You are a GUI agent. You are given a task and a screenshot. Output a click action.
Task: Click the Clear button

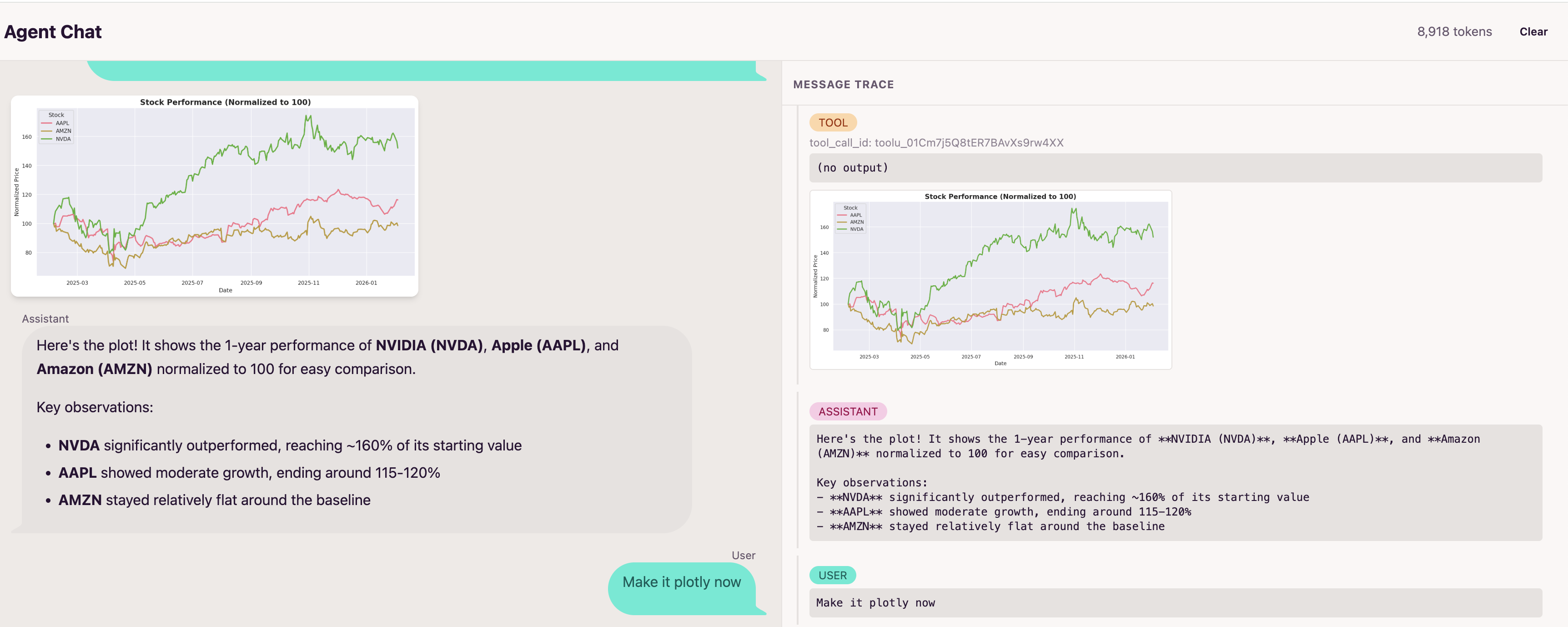click(1533, 32)
